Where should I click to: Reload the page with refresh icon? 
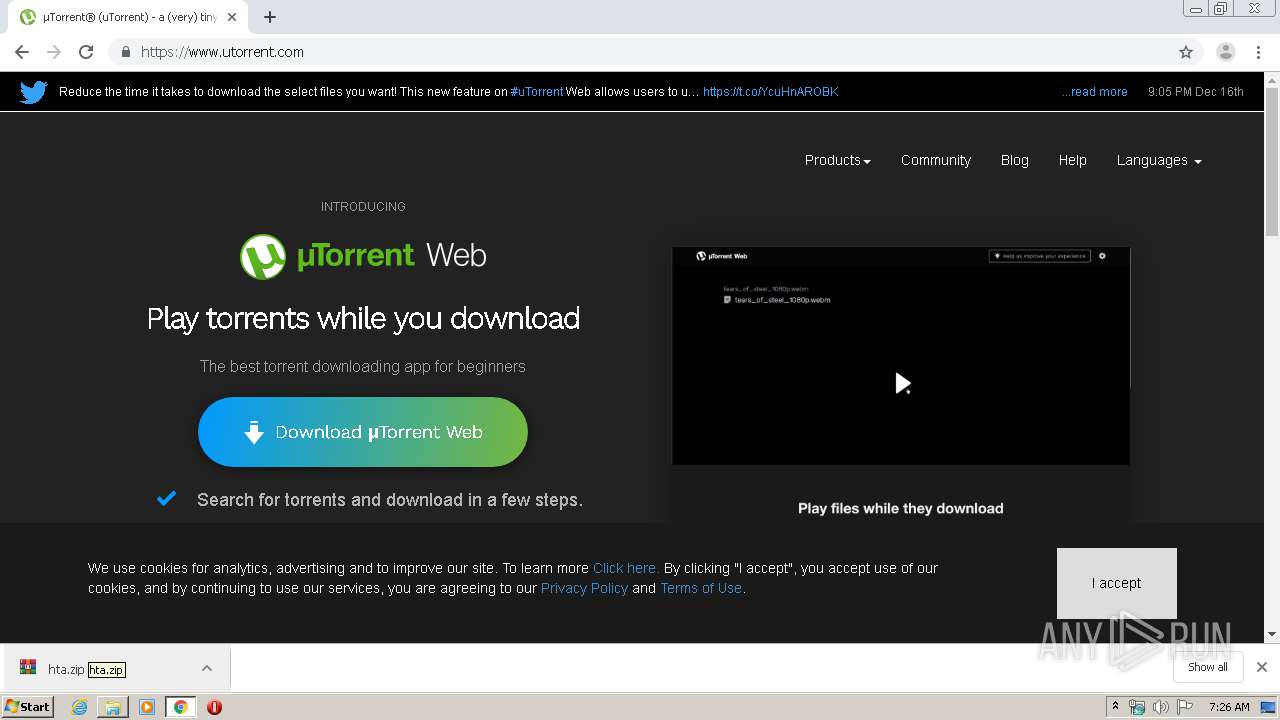pyautogui.click(x=86, y=52)
